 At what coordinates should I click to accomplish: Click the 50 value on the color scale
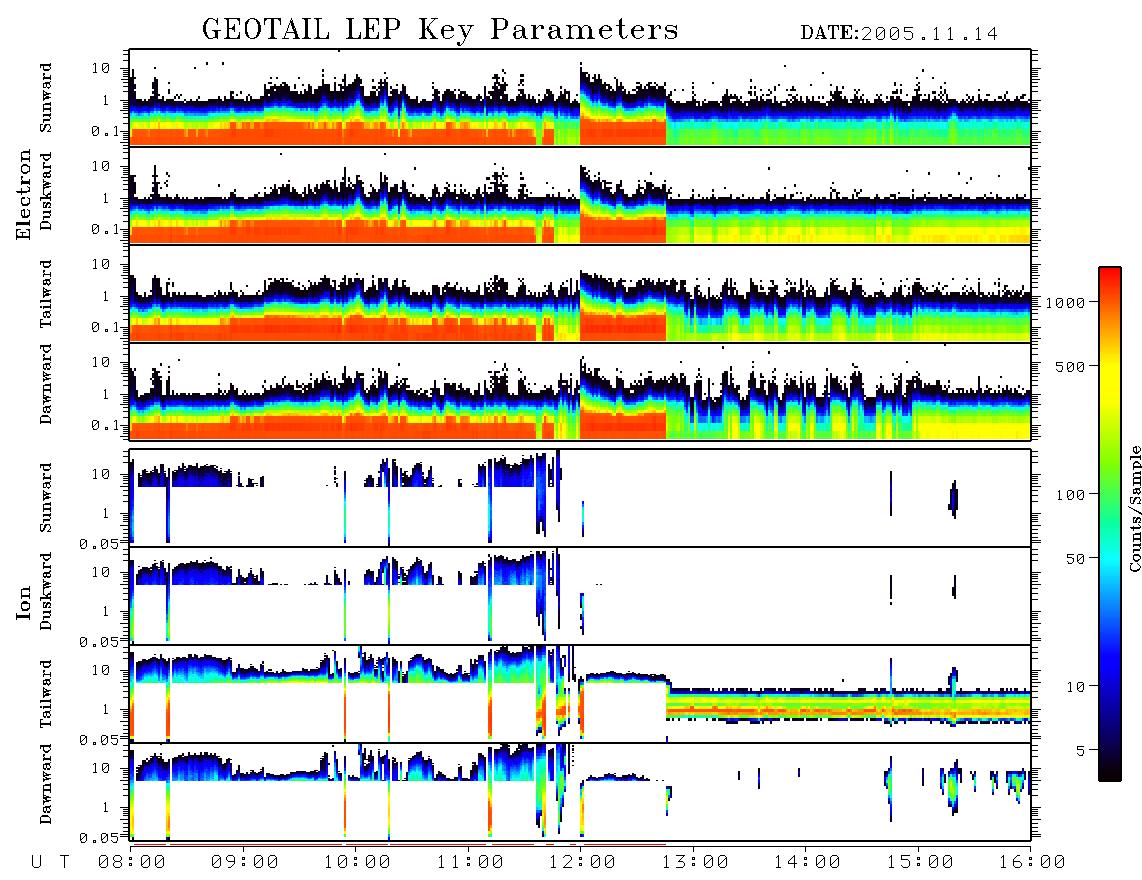coord(1075,559)
